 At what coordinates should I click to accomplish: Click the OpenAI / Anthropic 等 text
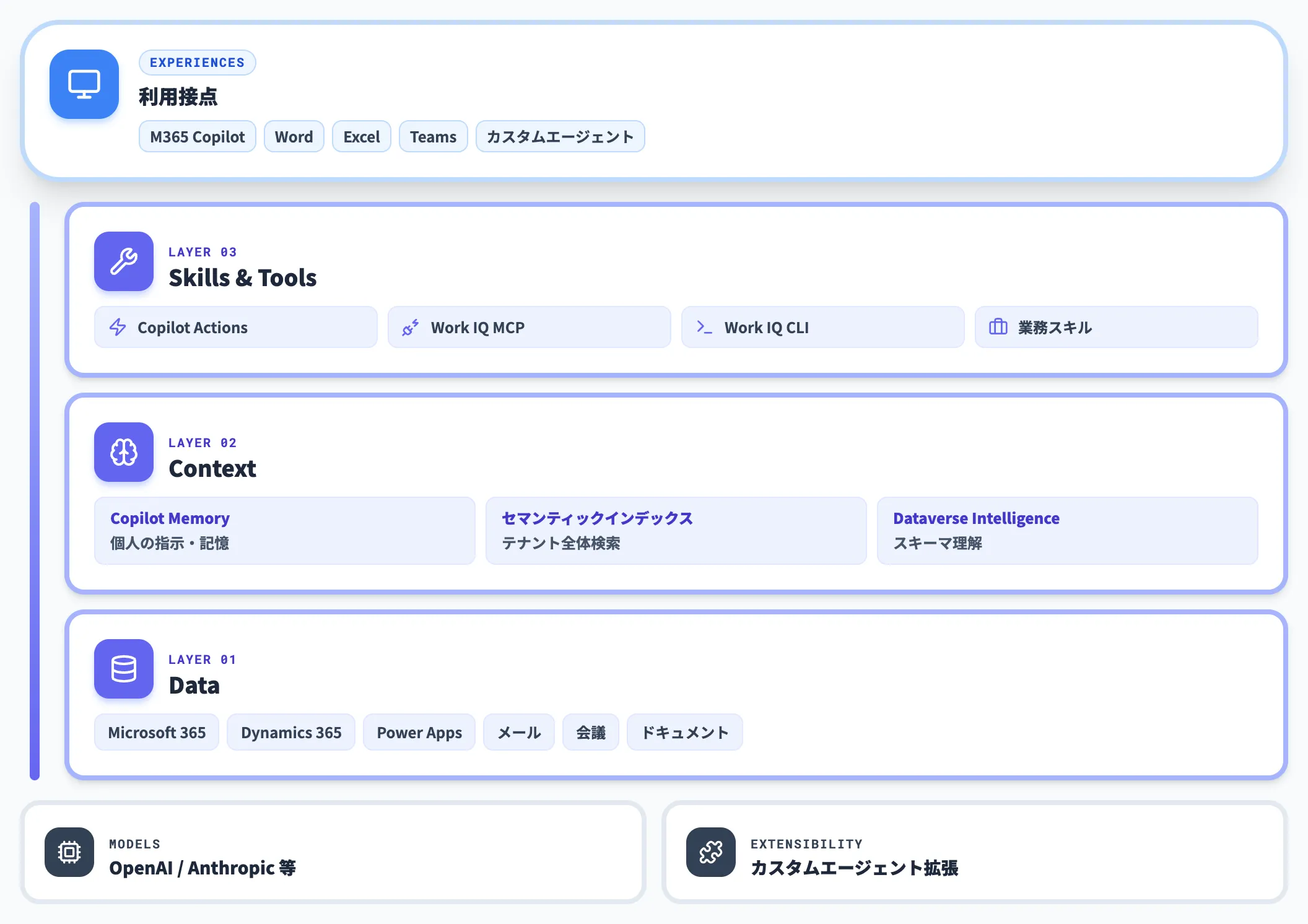[203, 868]
